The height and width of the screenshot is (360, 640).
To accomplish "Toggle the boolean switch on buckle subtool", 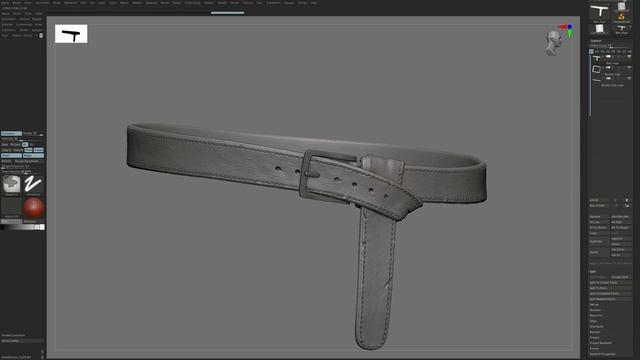I will click(608, 67).
